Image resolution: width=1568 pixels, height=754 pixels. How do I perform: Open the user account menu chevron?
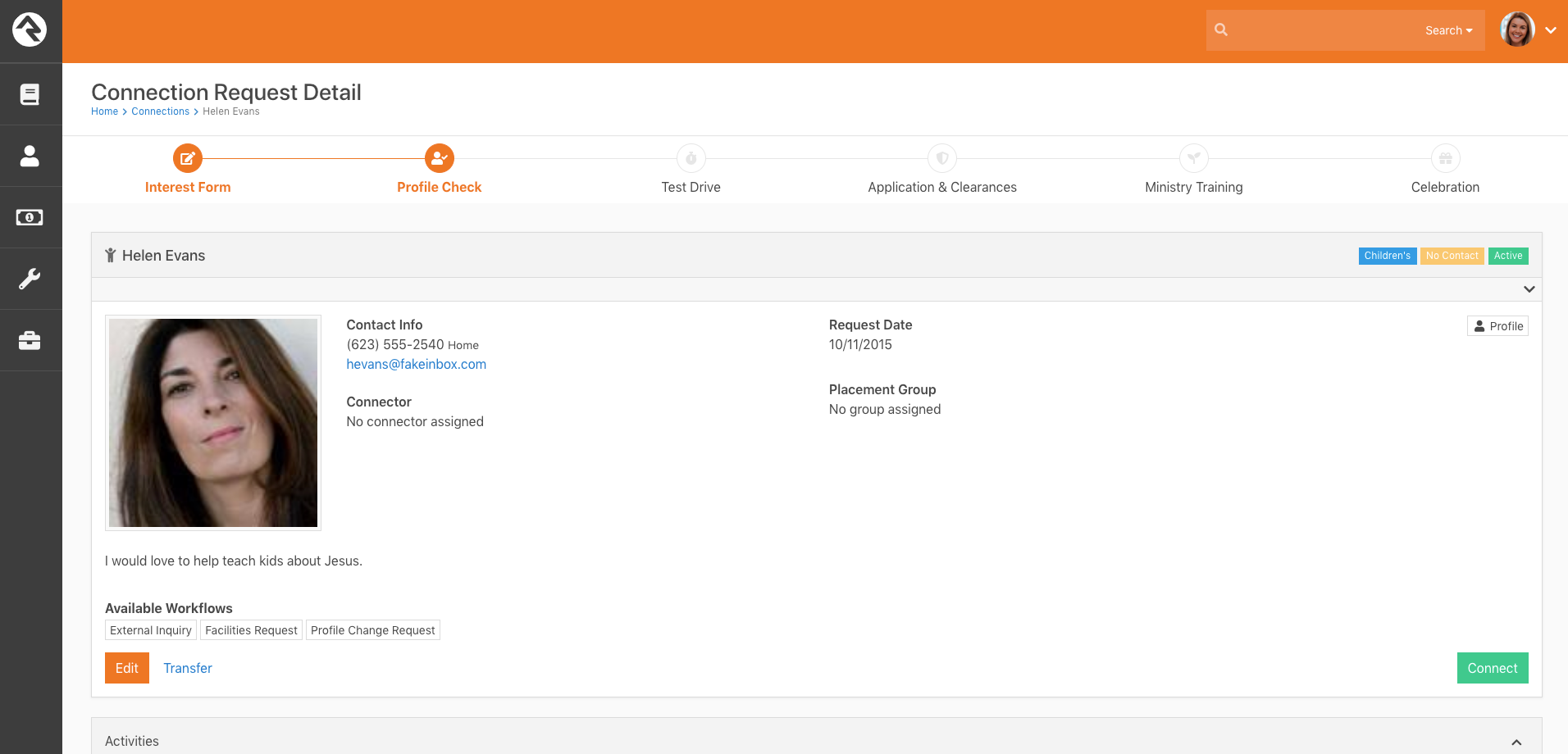pyautogui.click(x=1551, y=30)
